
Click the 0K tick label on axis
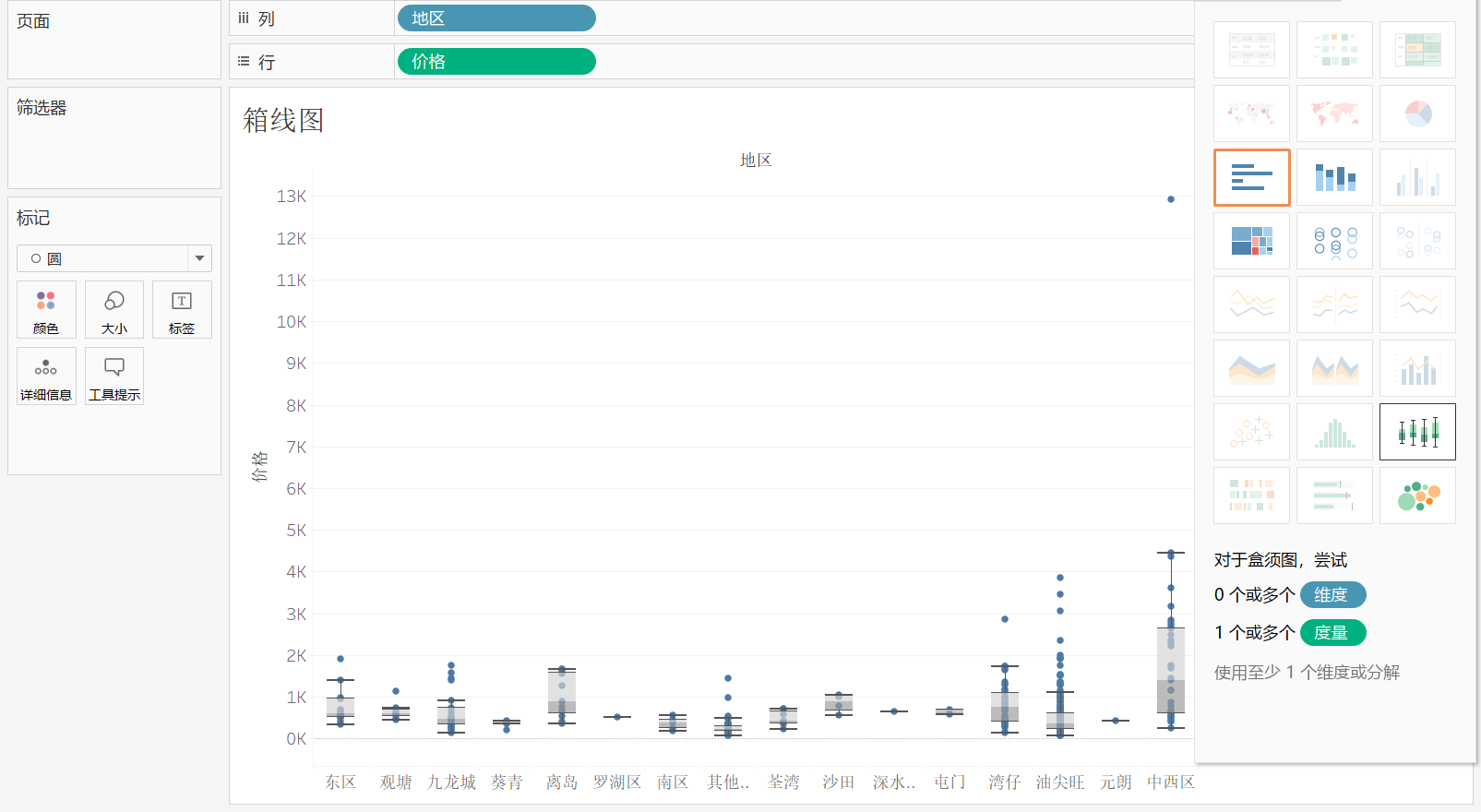coord(296,739)
